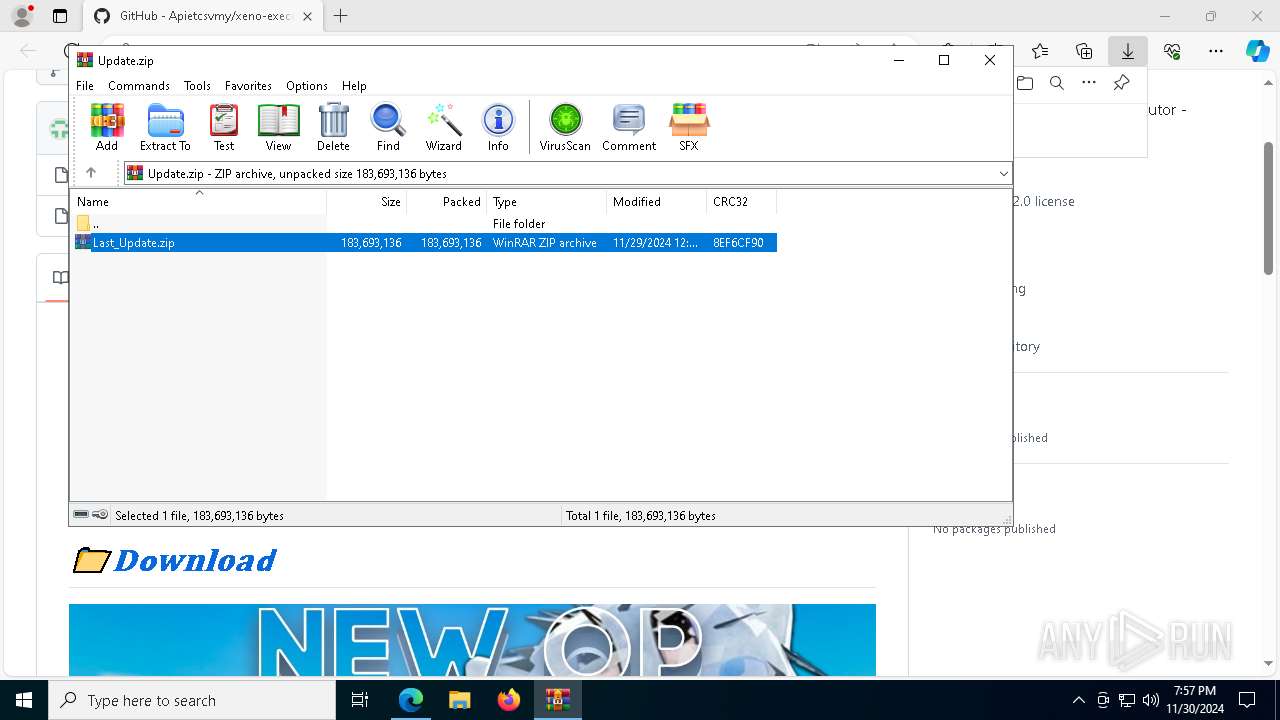The width and height of the screenshot is (1280, 720).
Task: Sort by the Modified column header
Action: tap(657, 202)
